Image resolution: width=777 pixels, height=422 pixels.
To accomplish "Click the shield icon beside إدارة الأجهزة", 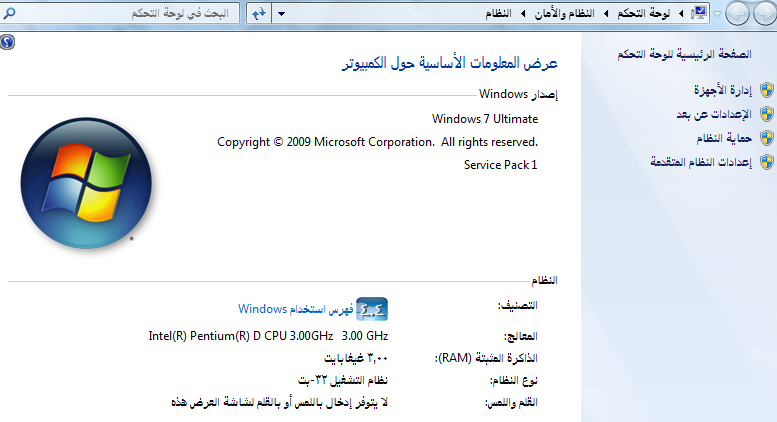I will pyautogui.click(x=767, y=91).
